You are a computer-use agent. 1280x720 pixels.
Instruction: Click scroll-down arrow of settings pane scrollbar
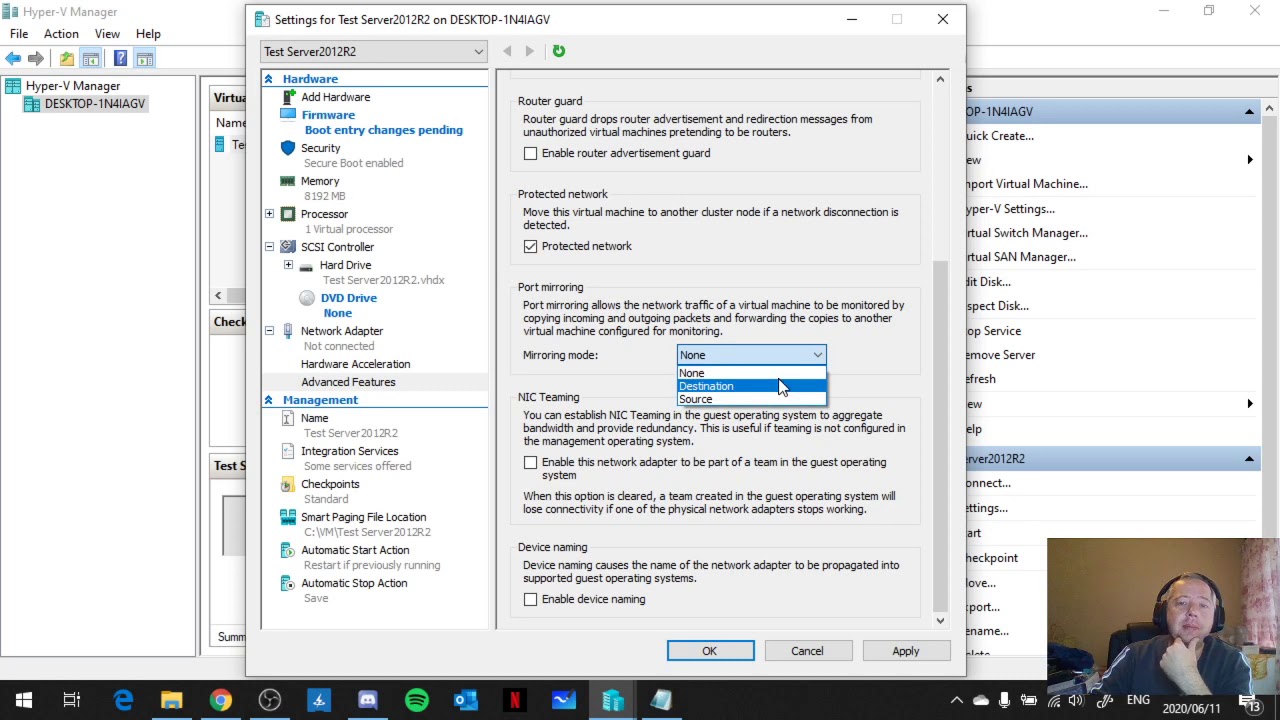(x=940, y=621)
